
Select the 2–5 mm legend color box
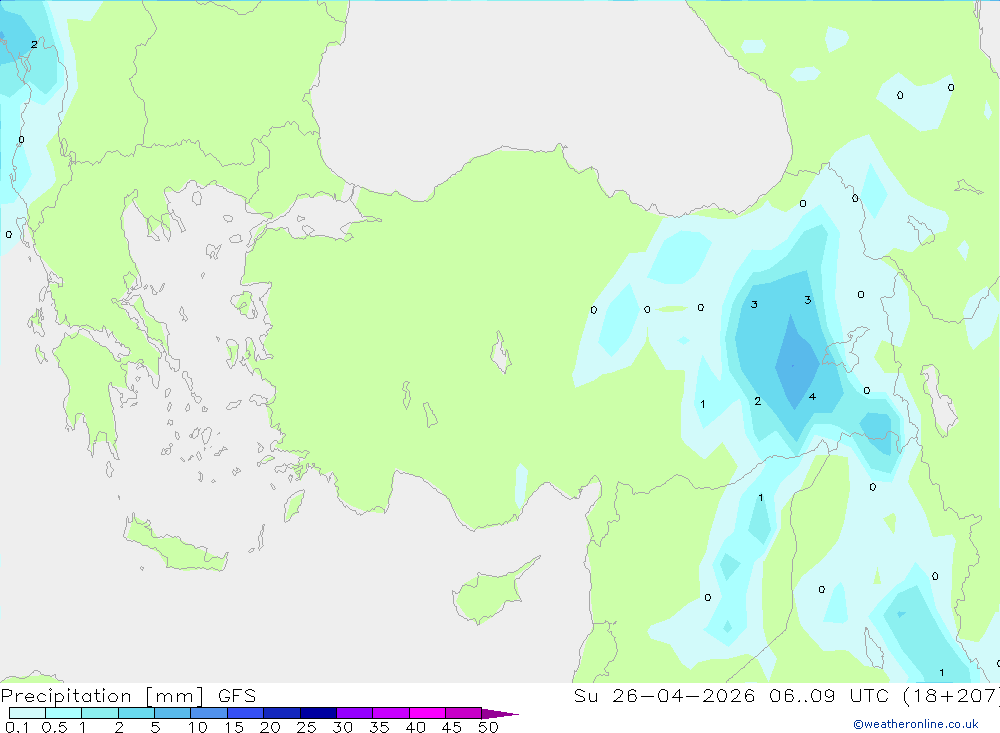136,713
